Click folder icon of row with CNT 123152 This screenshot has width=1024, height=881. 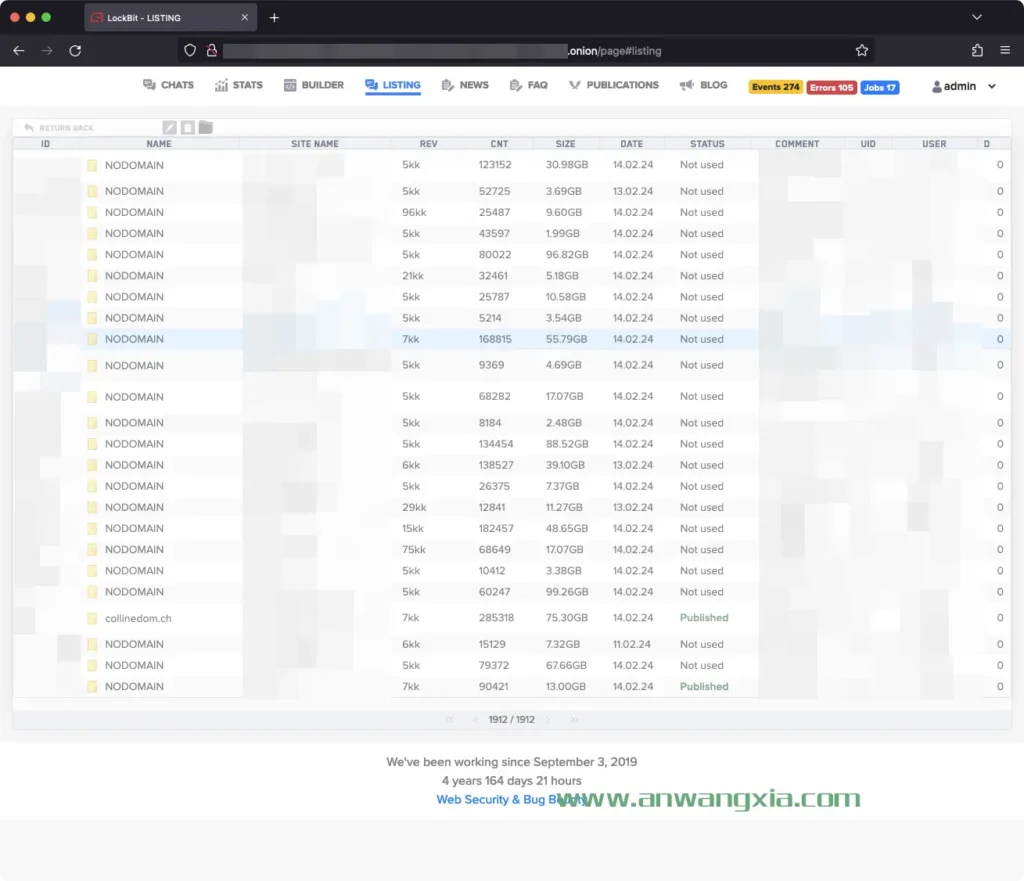coord(92,165)
